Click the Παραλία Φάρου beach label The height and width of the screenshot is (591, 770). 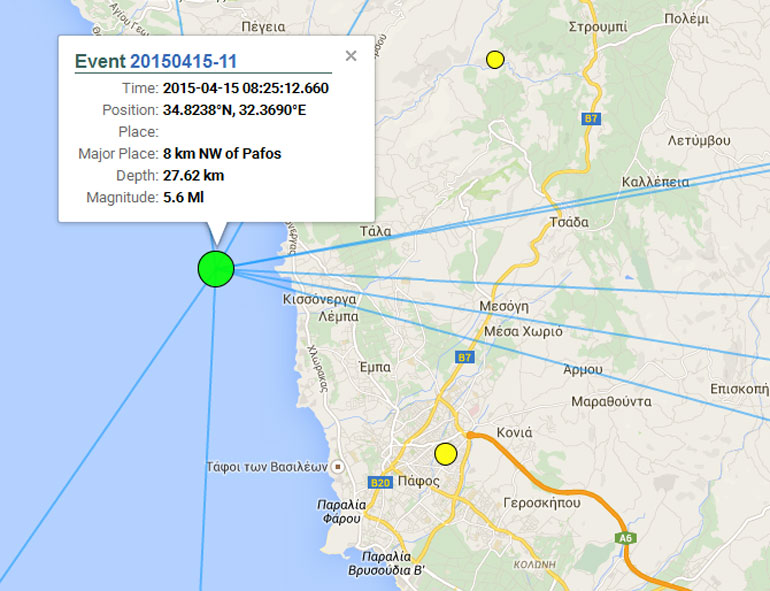(x=341, y=511)
